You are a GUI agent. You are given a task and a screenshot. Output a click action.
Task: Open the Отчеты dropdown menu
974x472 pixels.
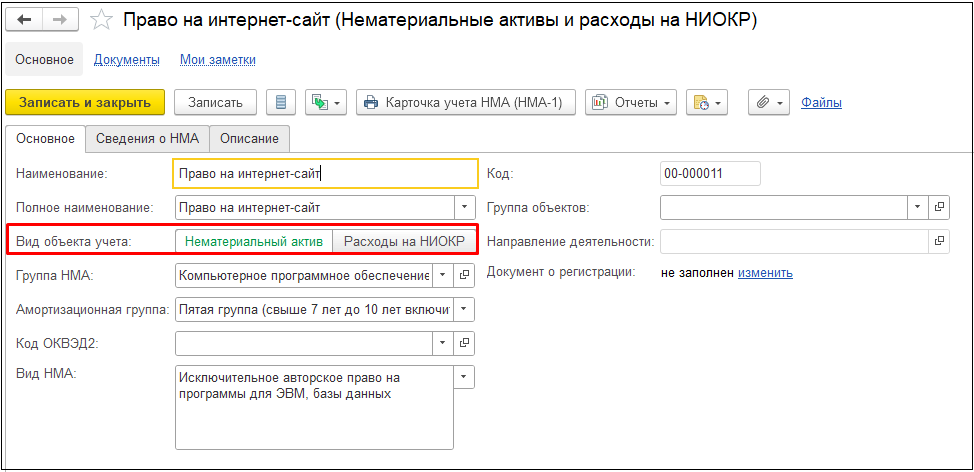(x=631, y=102)
